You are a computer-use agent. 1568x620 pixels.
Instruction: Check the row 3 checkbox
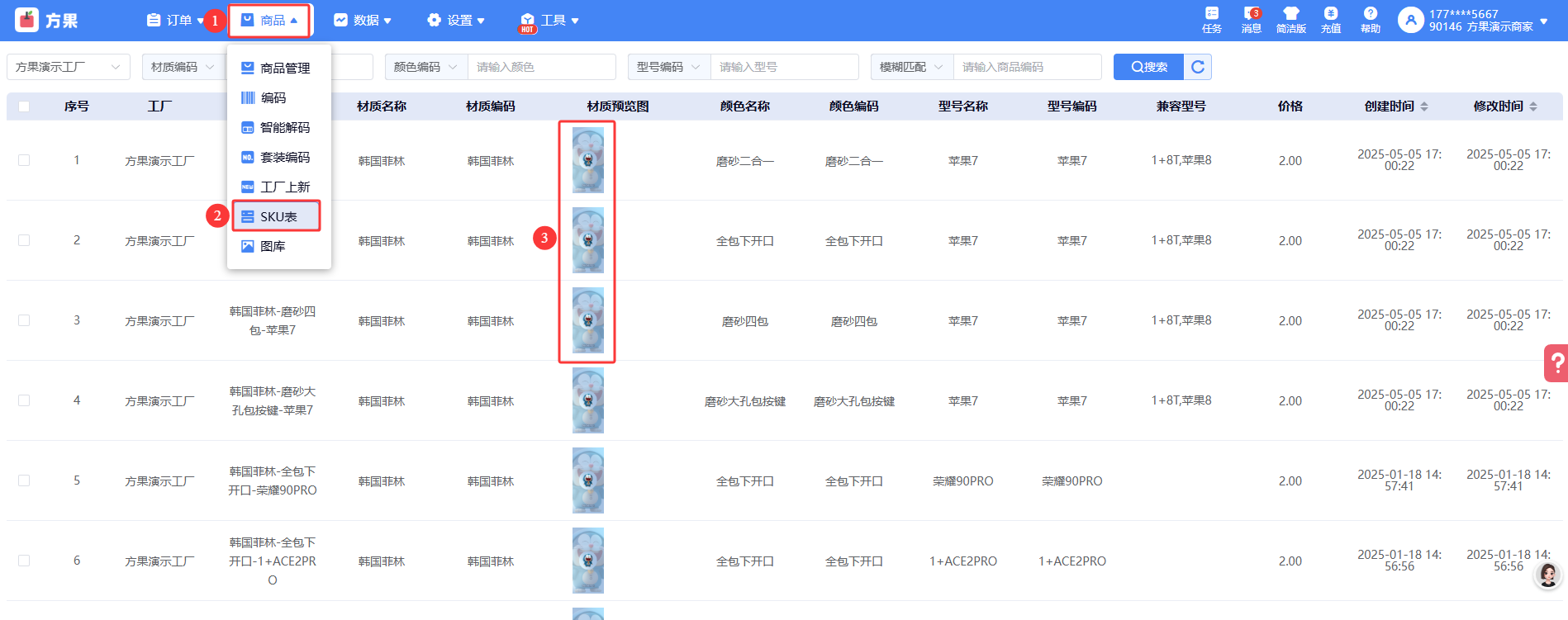tap(24, 320)
